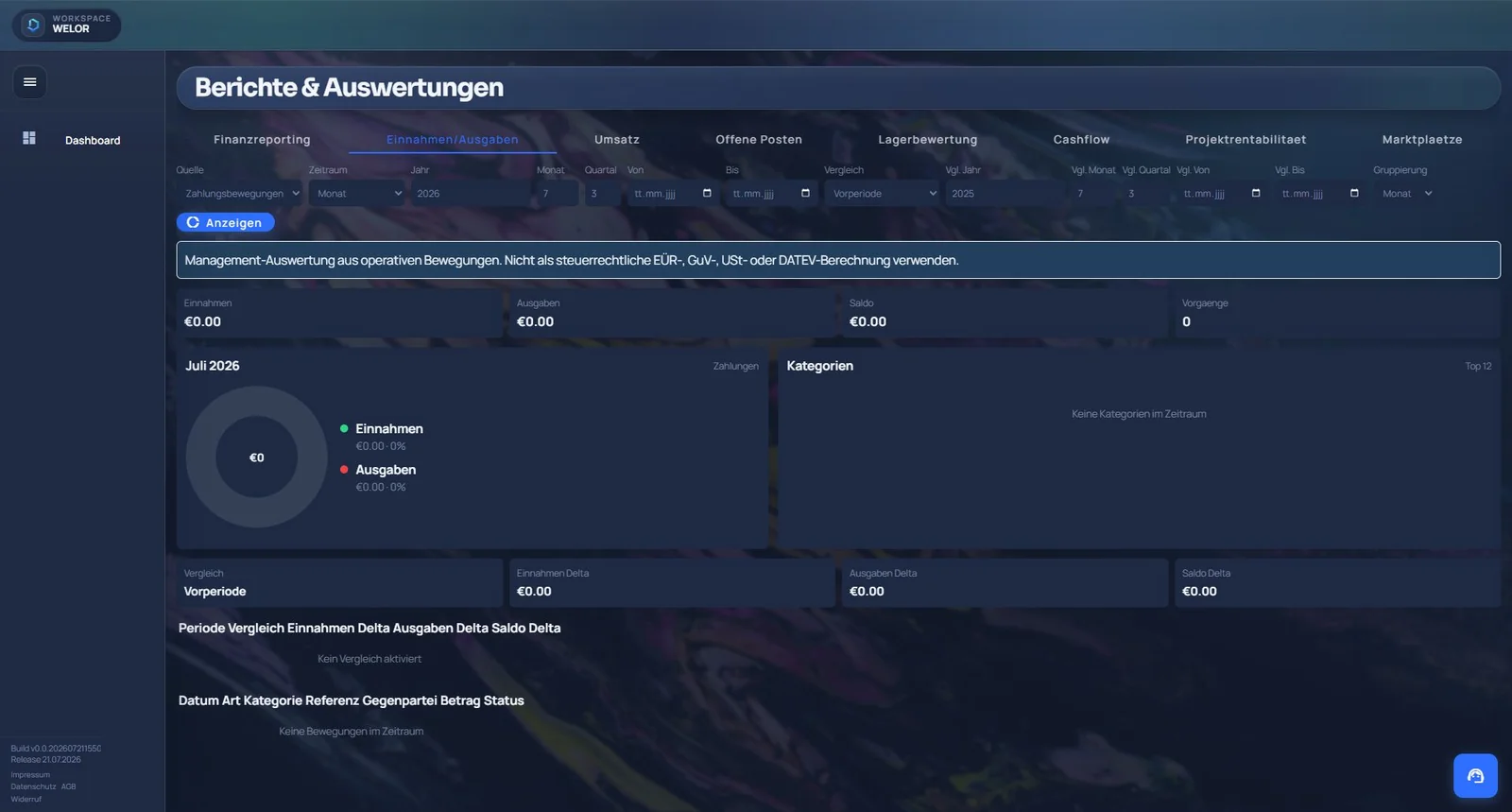Image resolution: width=1512 pixels, height=812 pixels.
Task: Open calendar picker for the Bis date
Action: pos(805,193)
